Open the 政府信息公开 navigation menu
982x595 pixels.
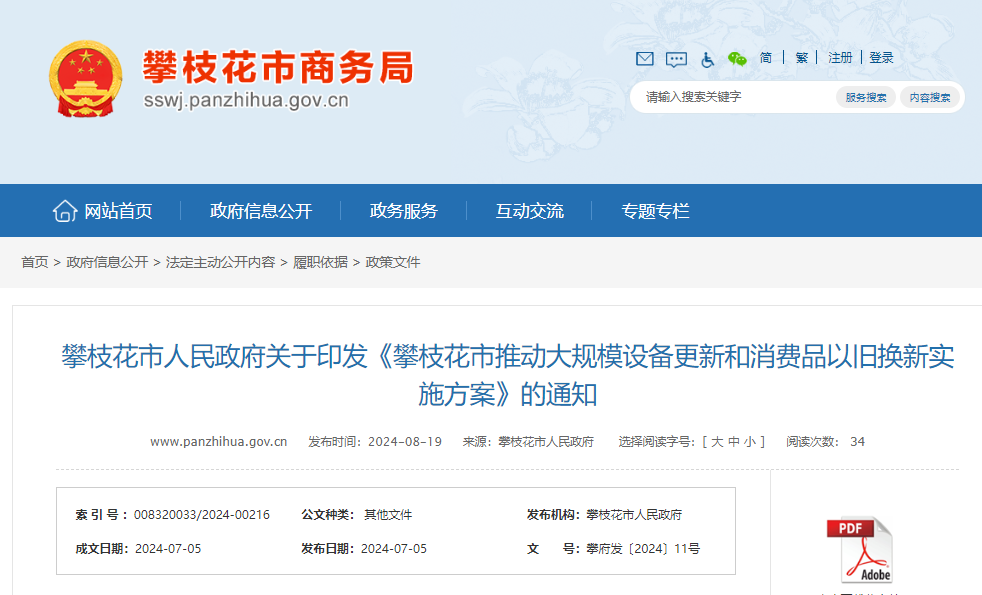click(x=261, y=211)
